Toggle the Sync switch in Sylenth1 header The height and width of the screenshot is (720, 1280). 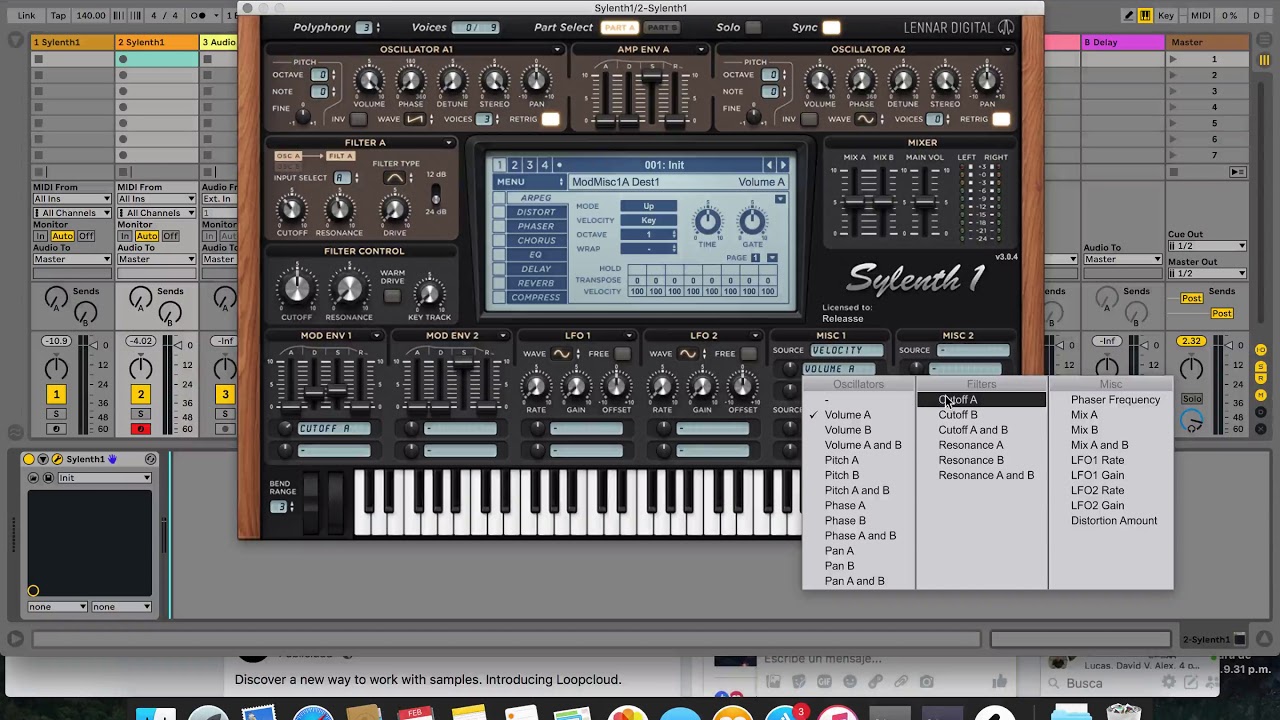pos(831,28)
